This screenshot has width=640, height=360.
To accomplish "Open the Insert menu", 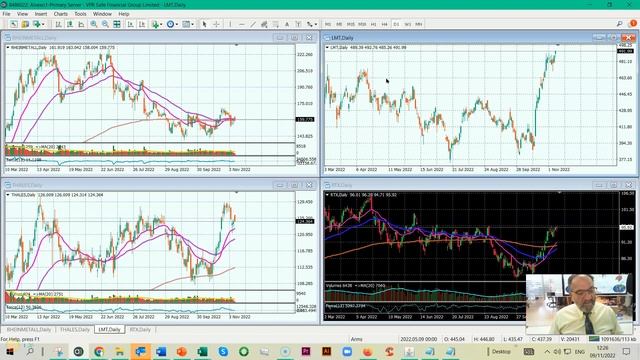I will [x=41, y=14].
